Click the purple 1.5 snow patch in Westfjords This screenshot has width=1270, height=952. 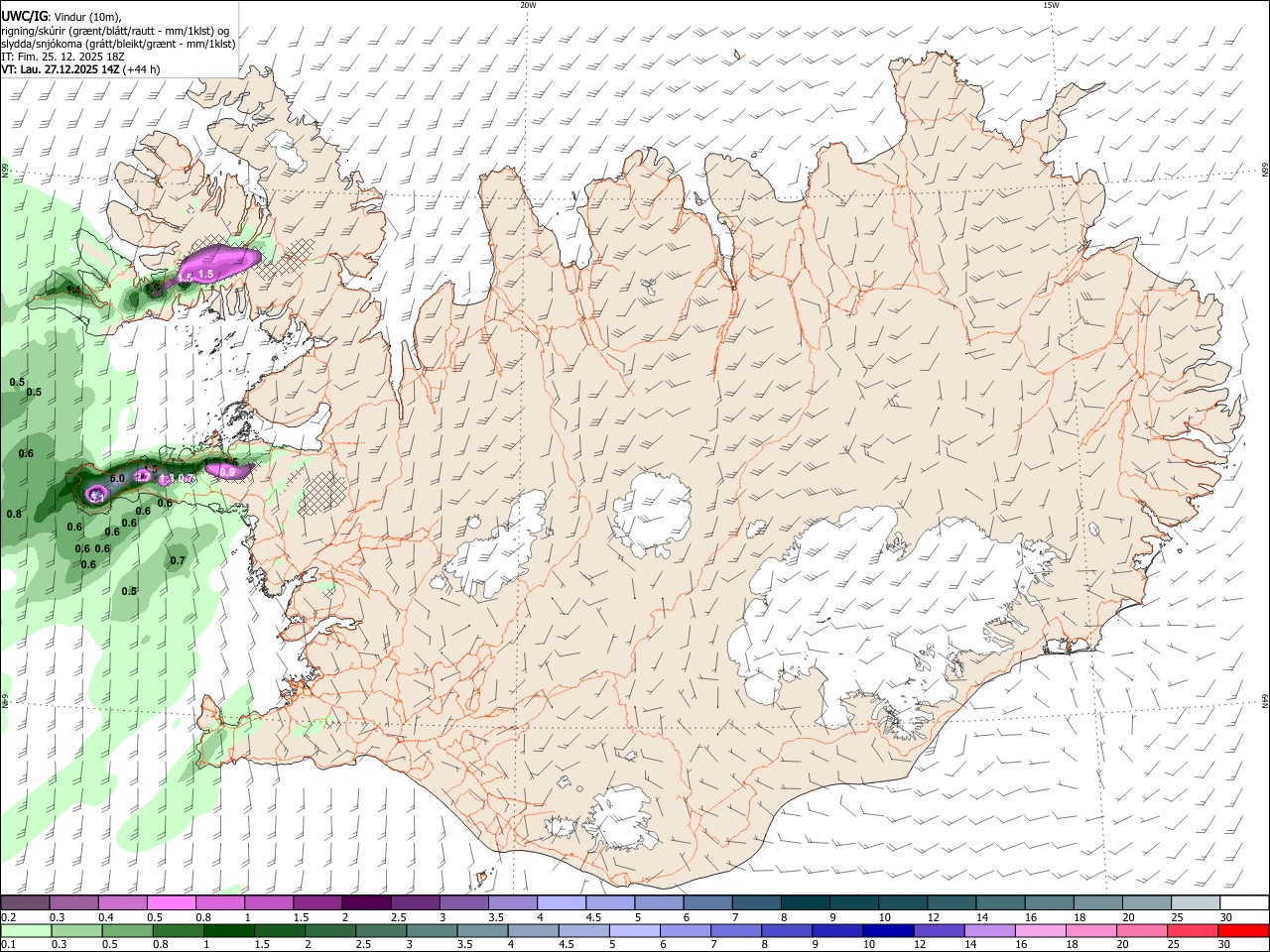pos(218,266)
